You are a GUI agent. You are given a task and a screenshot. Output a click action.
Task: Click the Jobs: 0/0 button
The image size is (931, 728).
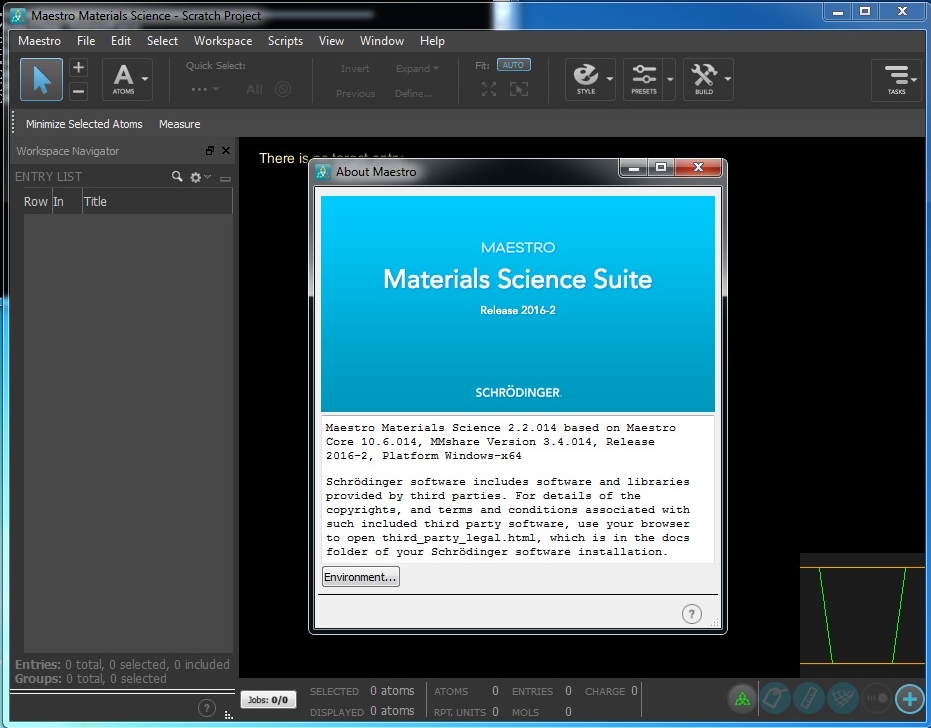(x=268, y=699)
